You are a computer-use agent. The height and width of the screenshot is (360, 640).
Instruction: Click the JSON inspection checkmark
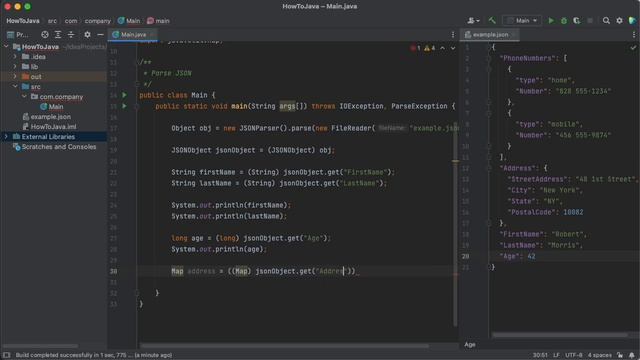[x=633, y=47]
